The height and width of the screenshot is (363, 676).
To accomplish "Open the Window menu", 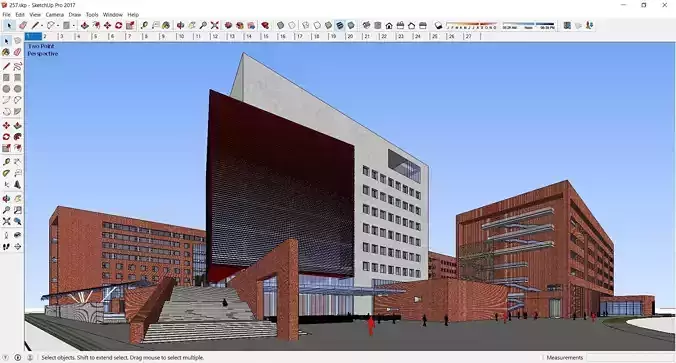I will [113, 15].
